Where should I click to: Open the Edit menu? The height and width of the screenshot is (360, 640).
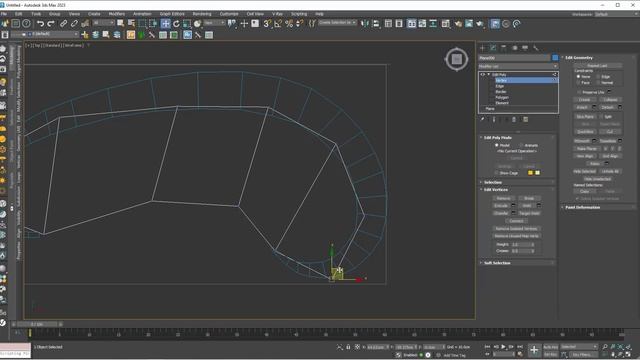[18, 14]
